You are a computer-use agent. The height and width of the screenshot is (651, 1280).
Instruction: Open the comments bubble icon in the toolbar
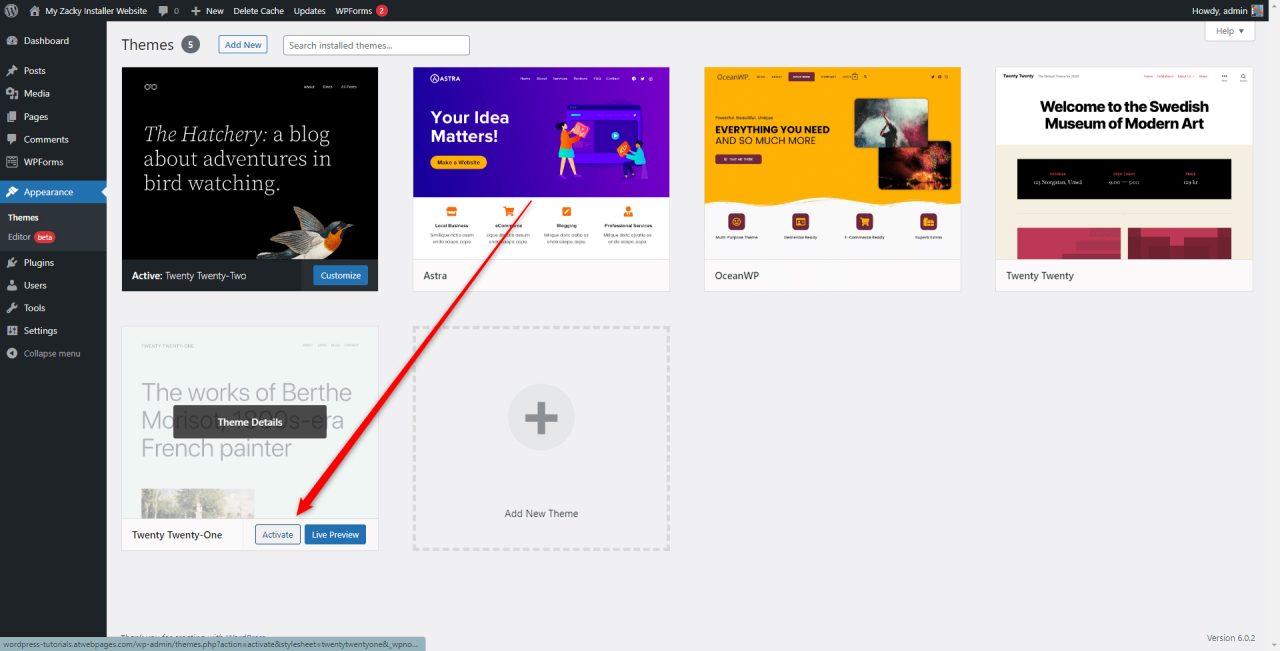click(162, 11)
